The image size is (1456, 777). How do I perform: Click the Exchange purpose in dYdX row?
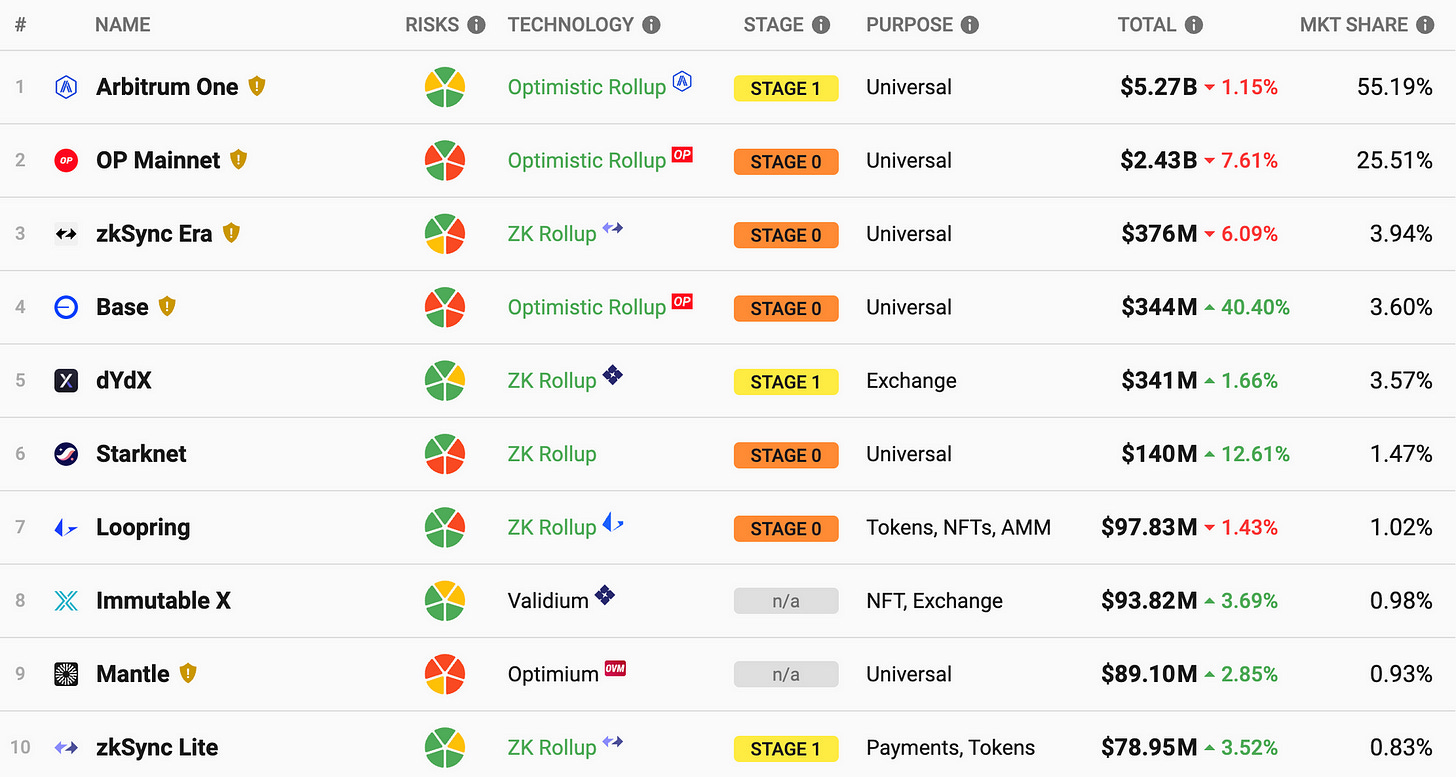(x=911, y=380)
